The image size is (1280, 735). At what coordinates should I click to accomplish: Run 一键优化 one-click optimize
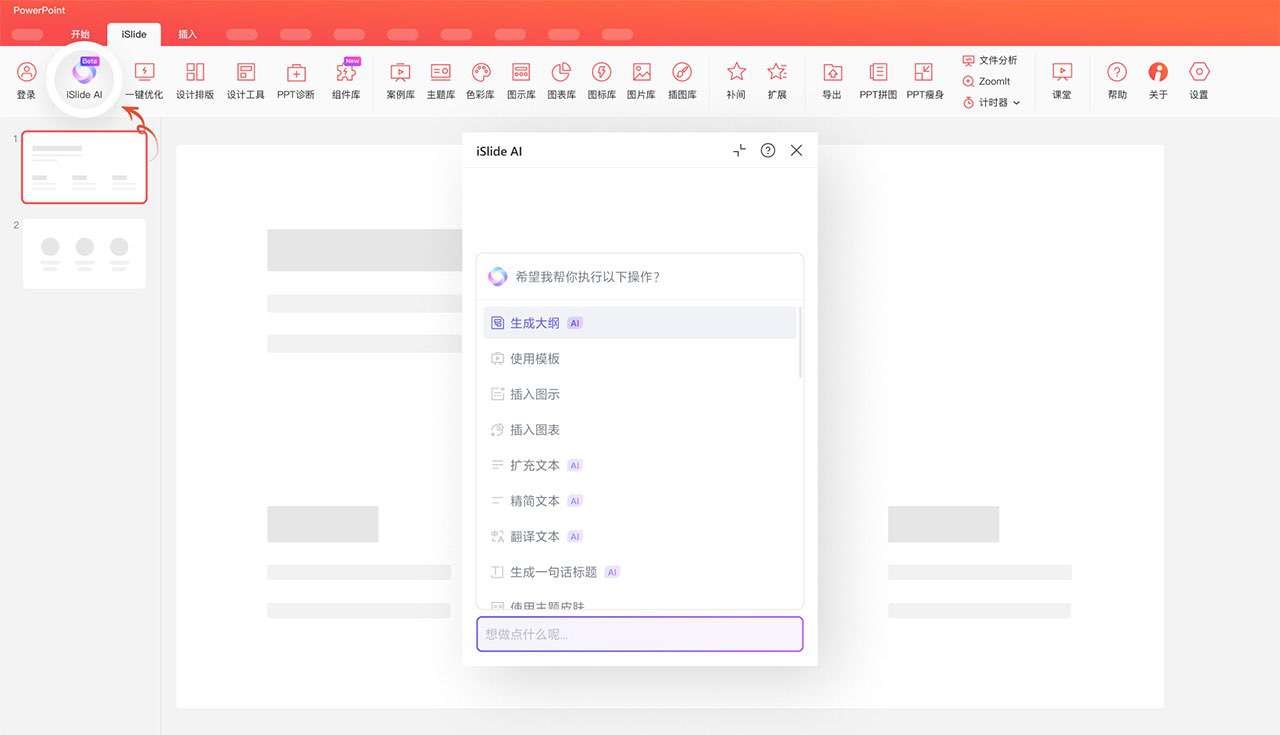pos(144,80)
